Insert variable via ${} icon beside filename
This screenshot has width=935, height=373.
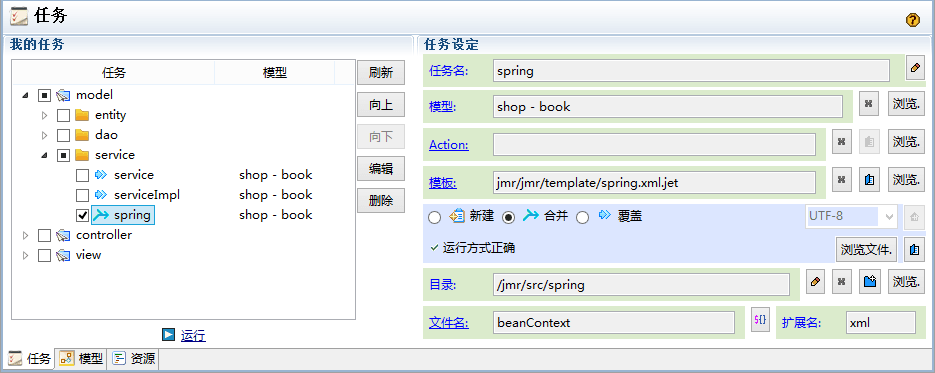coord(760,319)
